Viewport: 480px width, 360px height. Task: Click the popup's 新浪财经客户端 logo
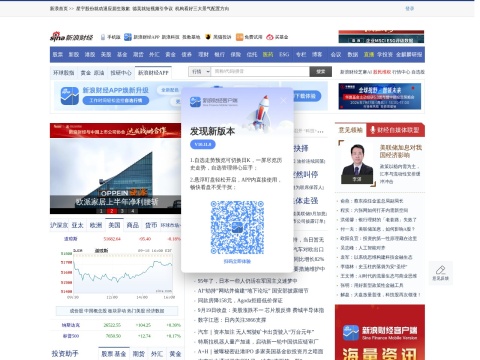pos(213,101)
